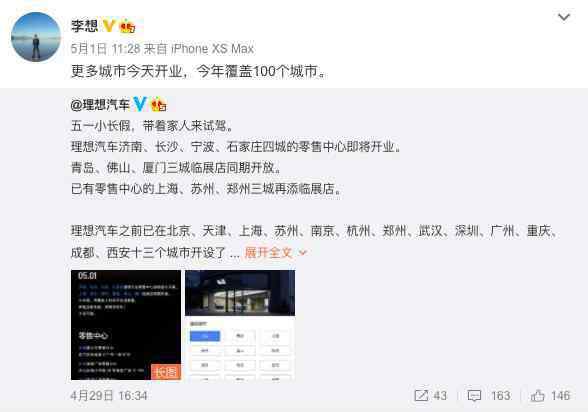Click the post timestamp 5月1日 11:28
588x412 pixels.
pyautogui.click(x=105, y=49)
